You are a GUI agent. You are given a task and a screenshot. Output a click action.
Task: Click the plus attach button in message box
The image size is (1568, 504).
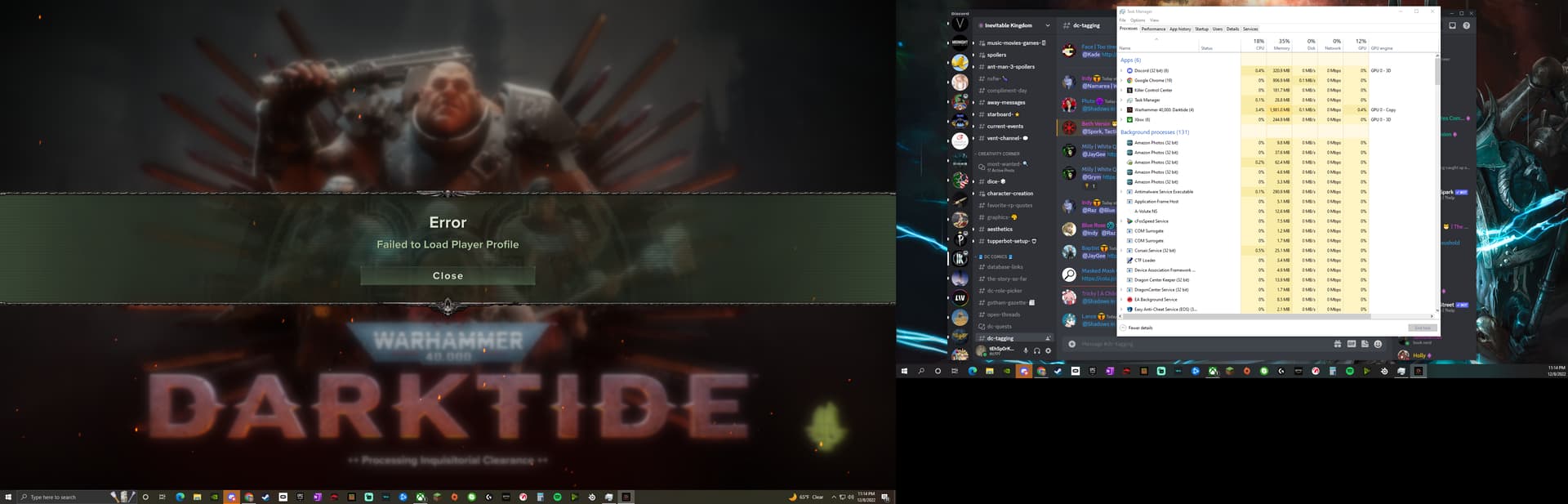[1071, 344]
